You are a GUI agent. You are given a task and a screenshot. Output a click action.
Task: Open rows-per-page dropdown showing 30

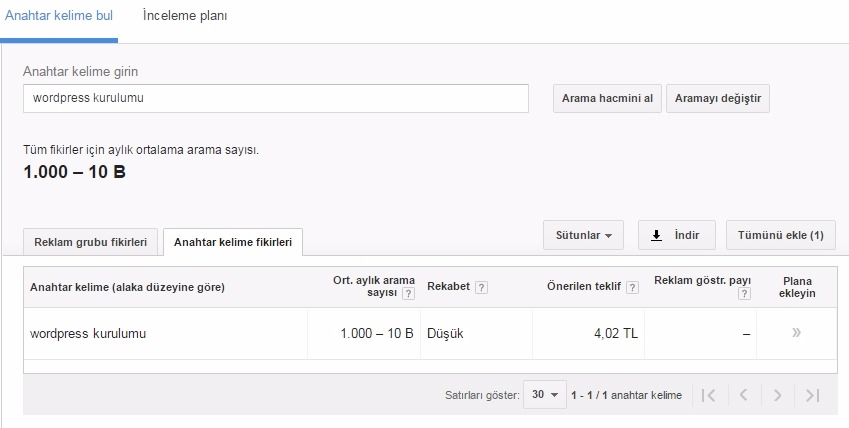coord(545,394)
